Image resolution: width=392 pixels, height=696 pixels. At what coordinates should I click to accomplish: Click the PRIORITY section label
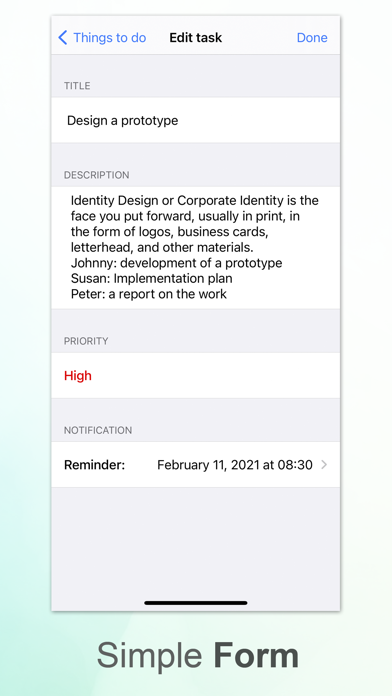[86, 341]
